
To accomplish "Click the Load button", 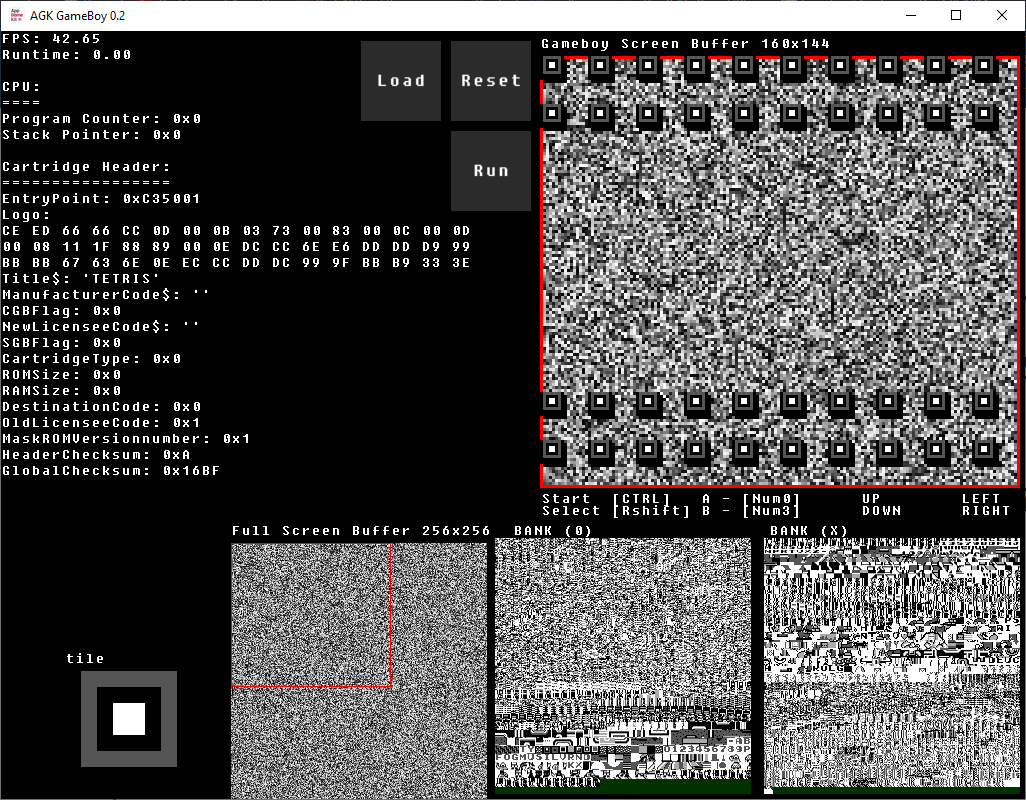I will click(x=400, y=81).
